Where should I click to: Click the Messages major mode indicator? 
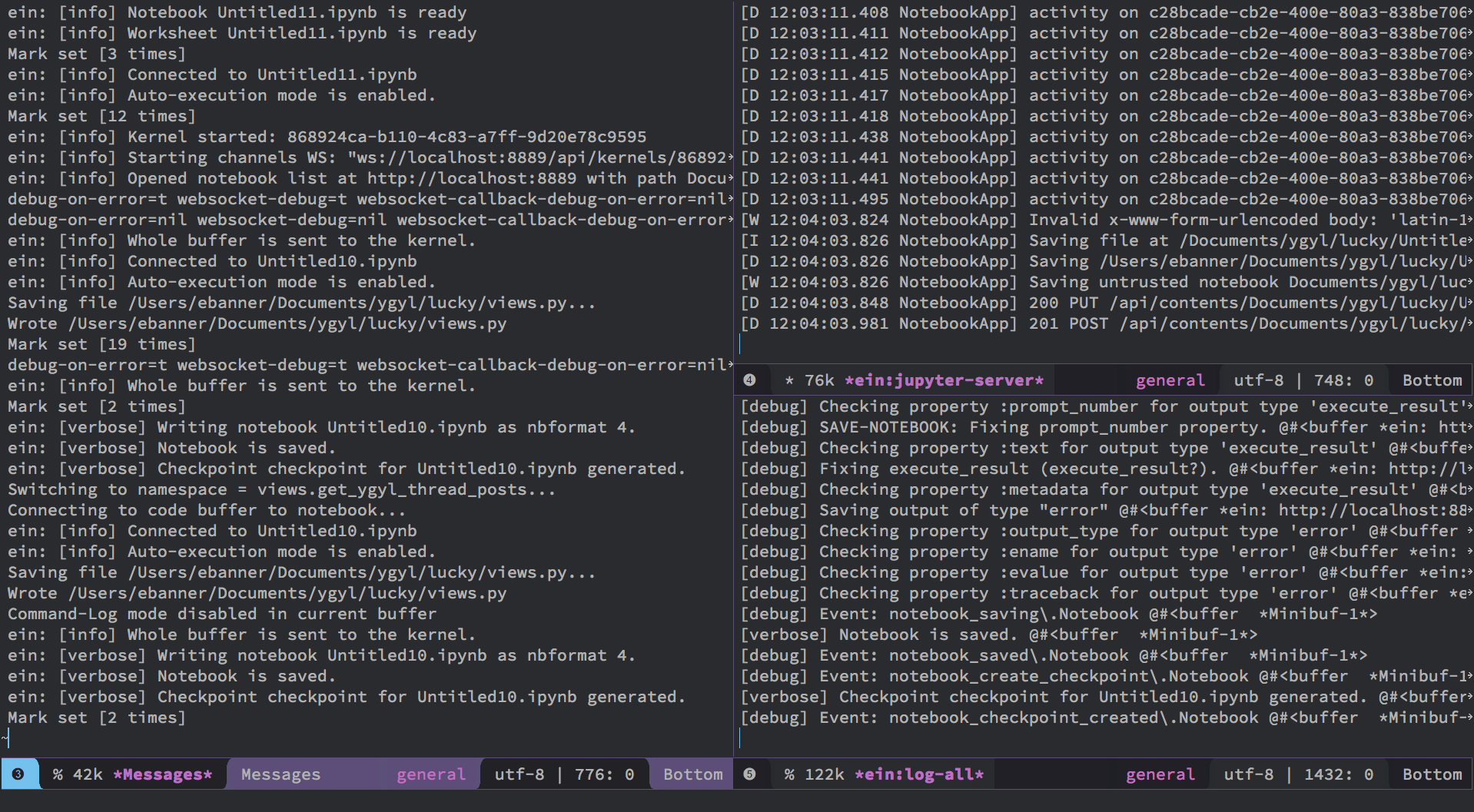[281, 774]
